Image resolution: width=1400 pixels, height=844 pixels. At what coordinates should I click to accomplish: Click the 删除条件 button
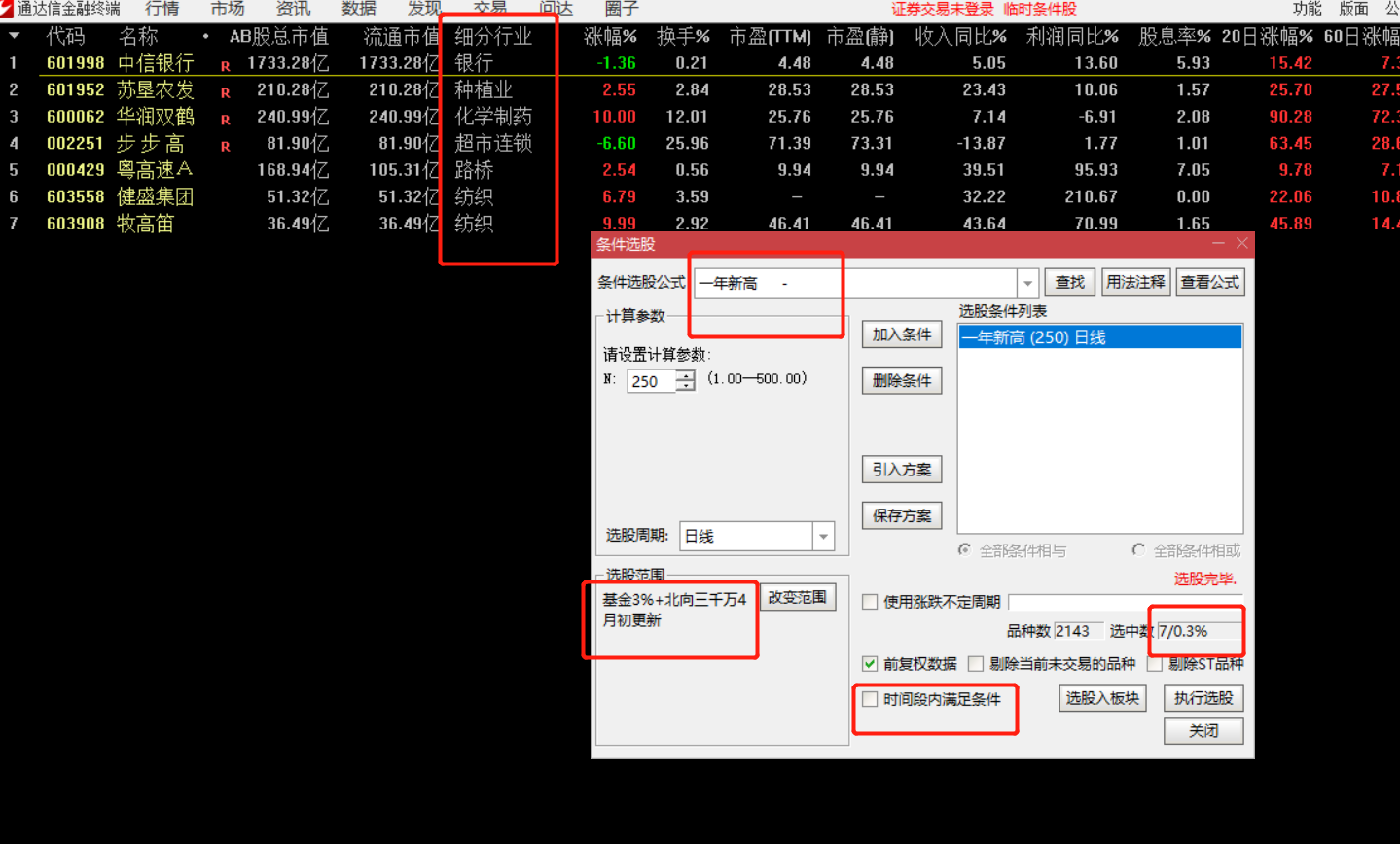coord(902,380)
